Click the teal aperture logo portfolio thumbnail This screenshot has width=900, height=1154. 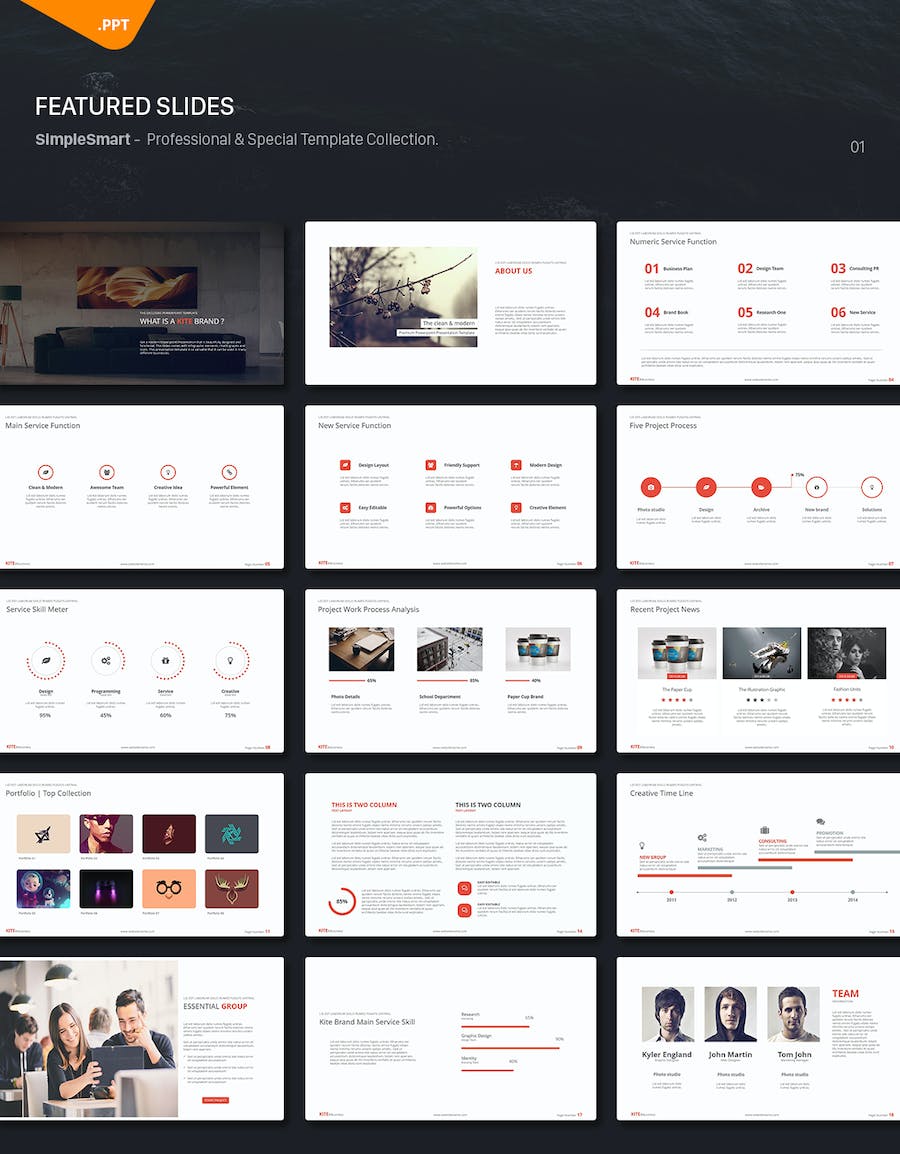point(232,834)
